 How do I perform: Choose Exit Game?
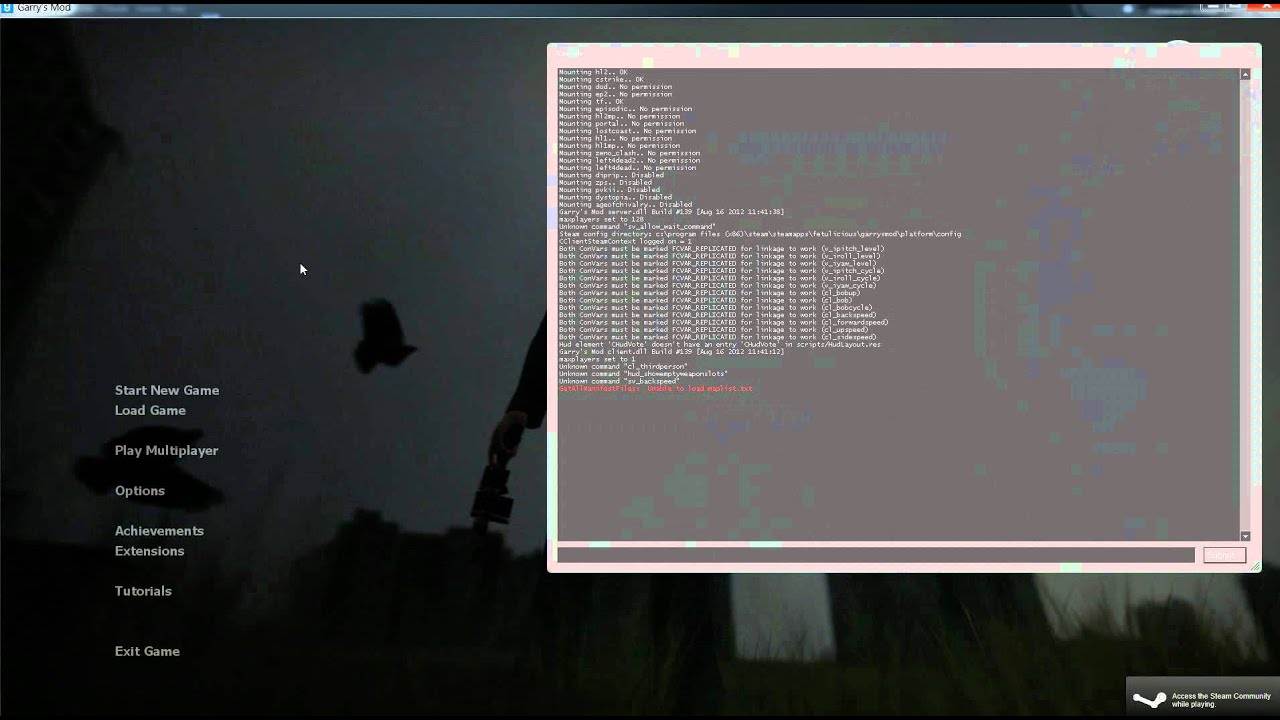[x=147, y=651]
